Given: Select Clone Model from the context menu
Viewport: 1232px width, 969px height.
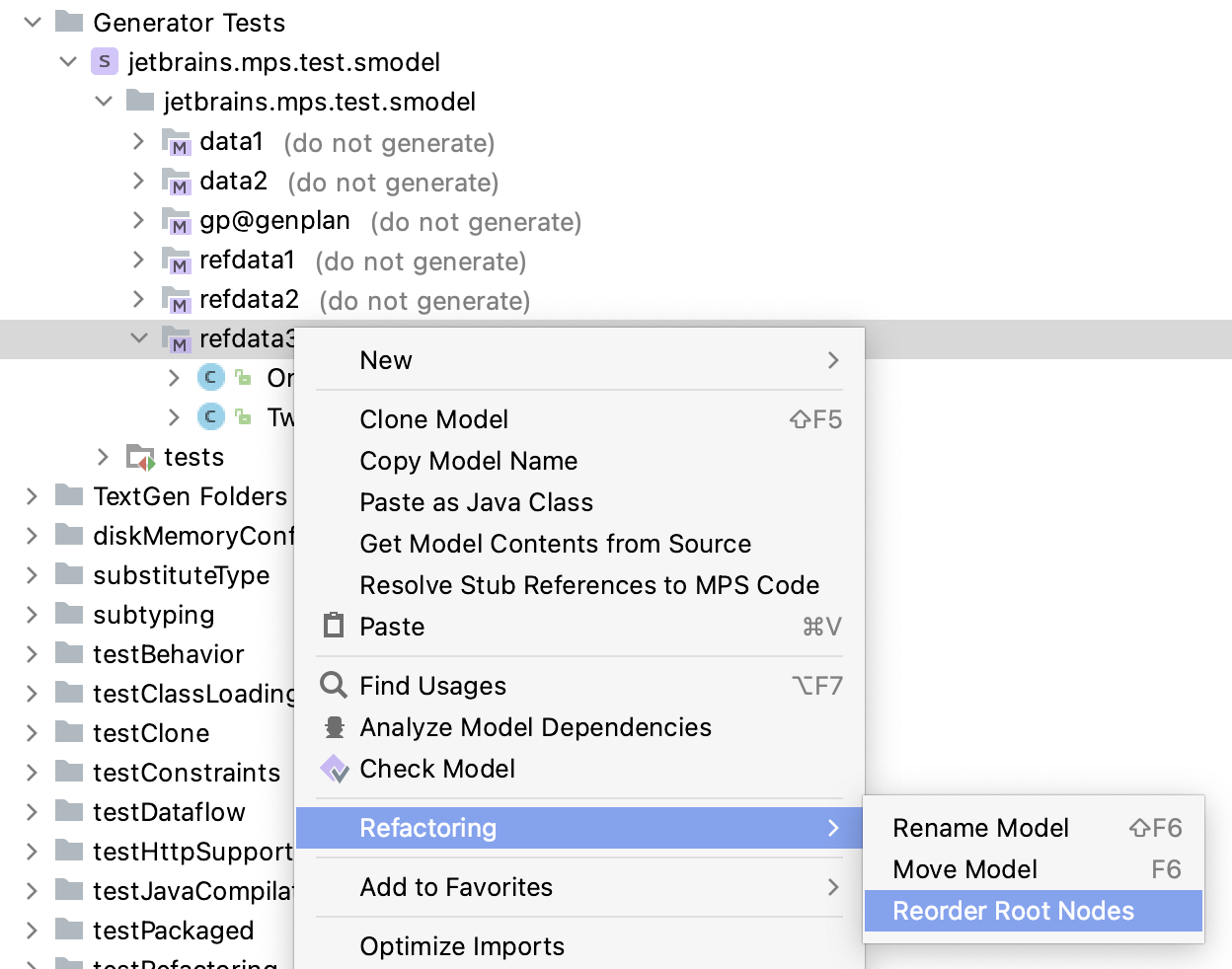Looking at the screenshot, I should pos(434,419).
